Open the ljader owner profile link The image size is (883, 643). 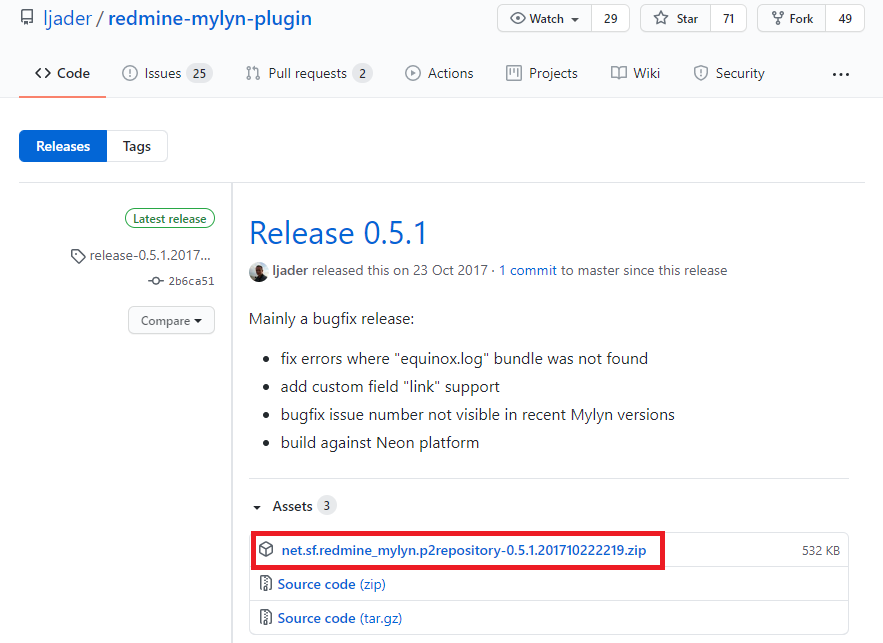click(x=68, y=19)
